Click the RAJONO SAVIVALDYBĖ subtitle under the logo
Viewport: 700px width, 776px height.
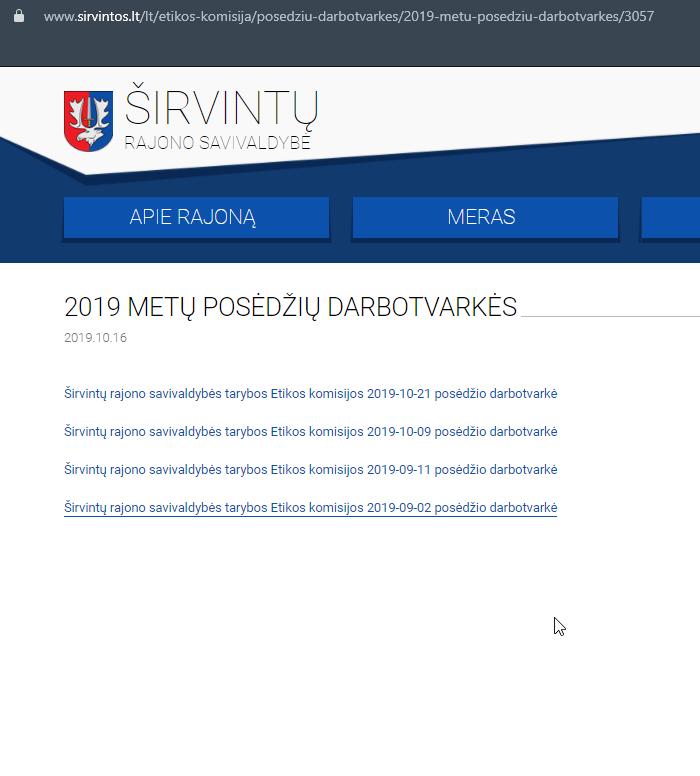pos(217,143)
